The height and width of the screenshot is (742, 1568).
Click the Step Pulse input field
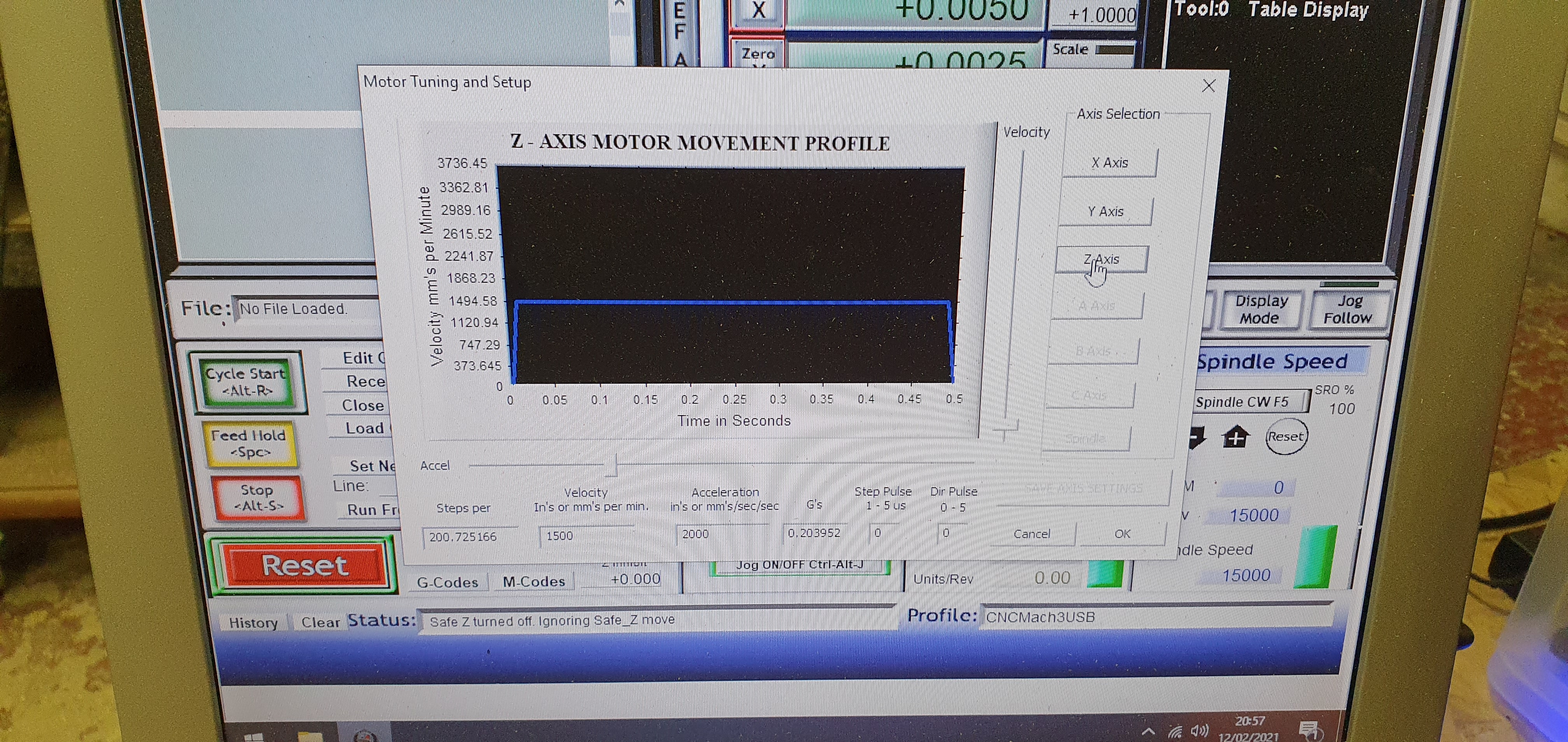click(884, 533)
